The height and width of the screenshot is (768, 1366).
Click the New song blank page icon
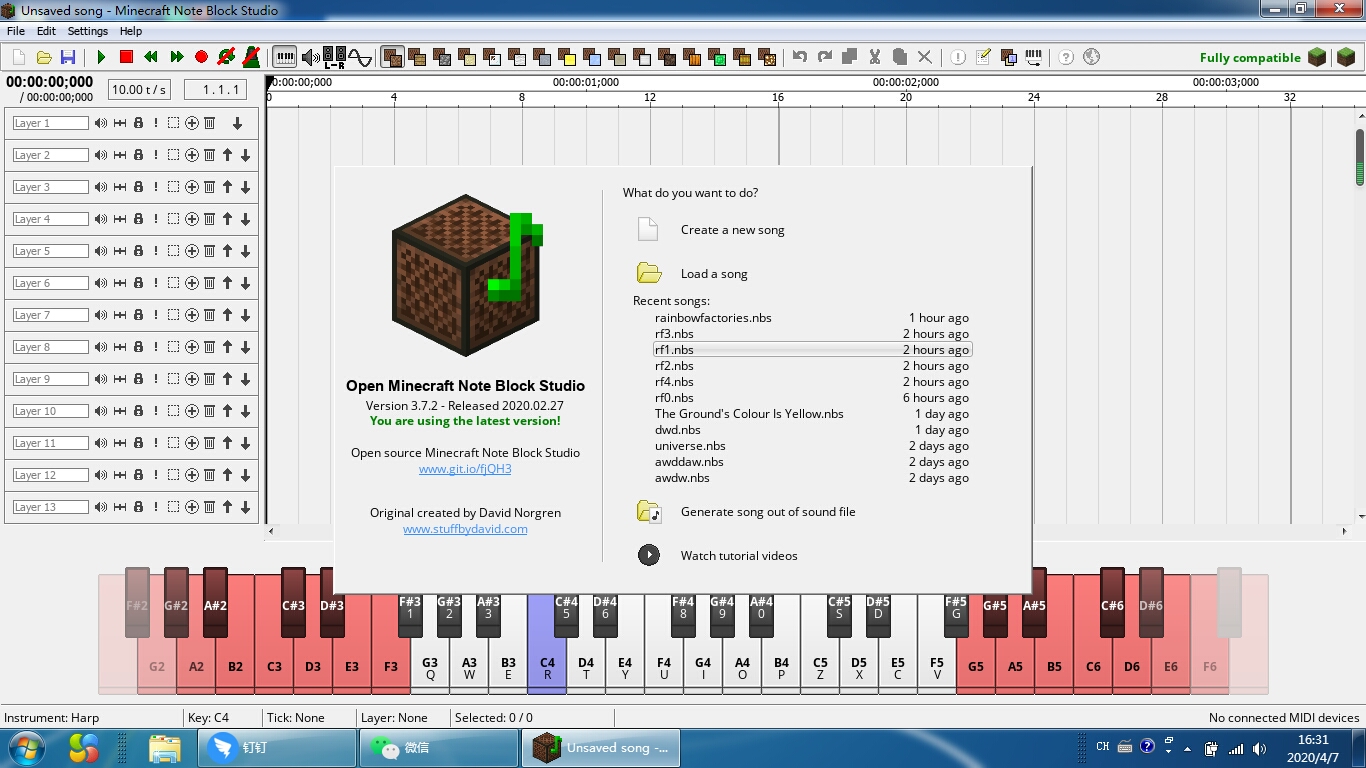point(20,57)
